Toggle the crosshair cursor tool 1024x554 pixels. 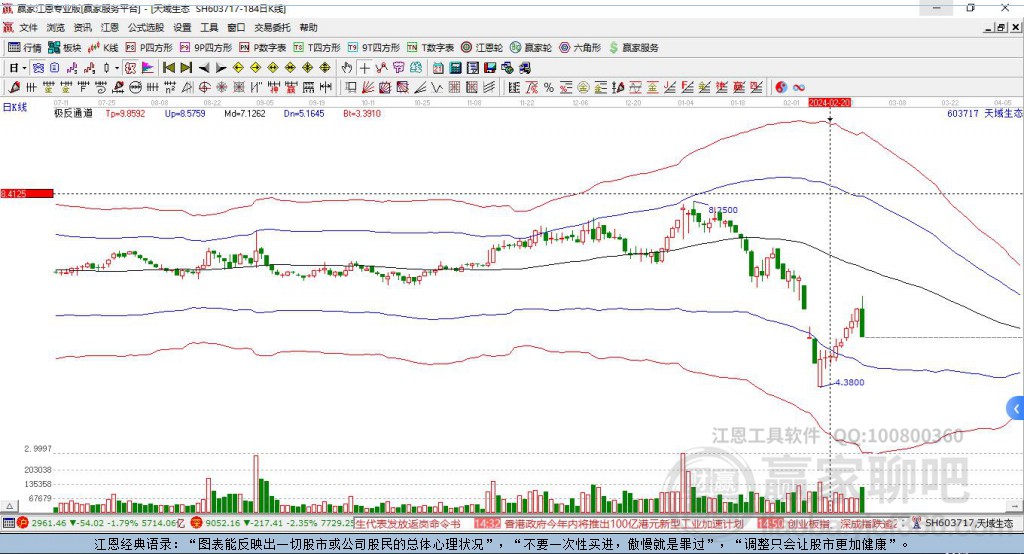pyautogui.click(x=364, y=68)
